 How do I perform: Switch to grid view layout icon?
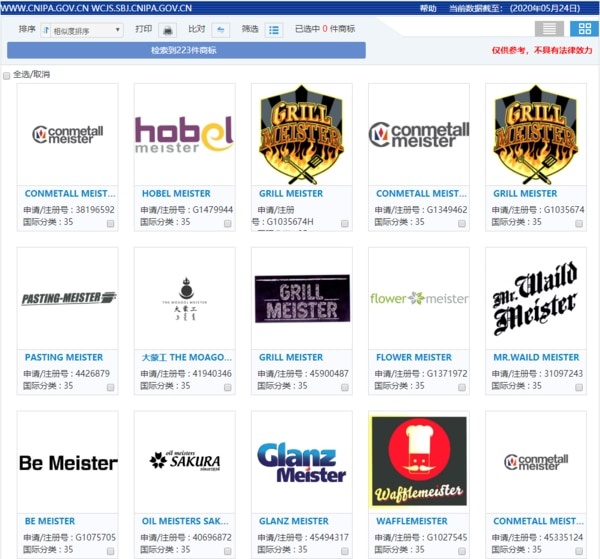pyautogui.click(x=584, y=29)
